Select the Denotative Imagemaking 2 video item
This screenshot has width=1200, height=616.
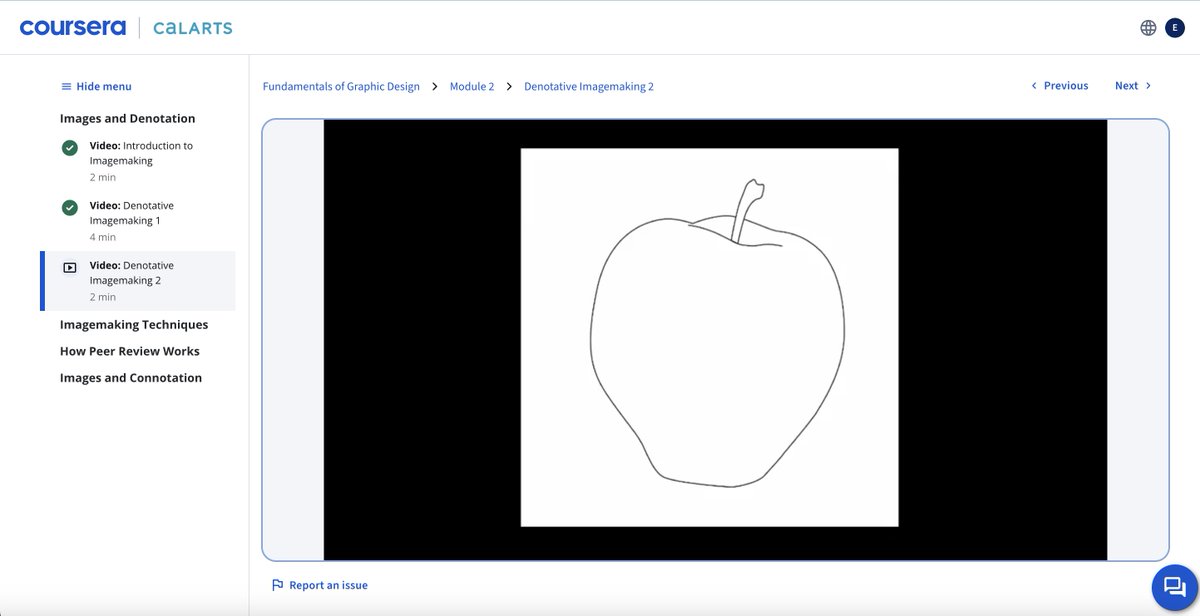pos(138,281)
